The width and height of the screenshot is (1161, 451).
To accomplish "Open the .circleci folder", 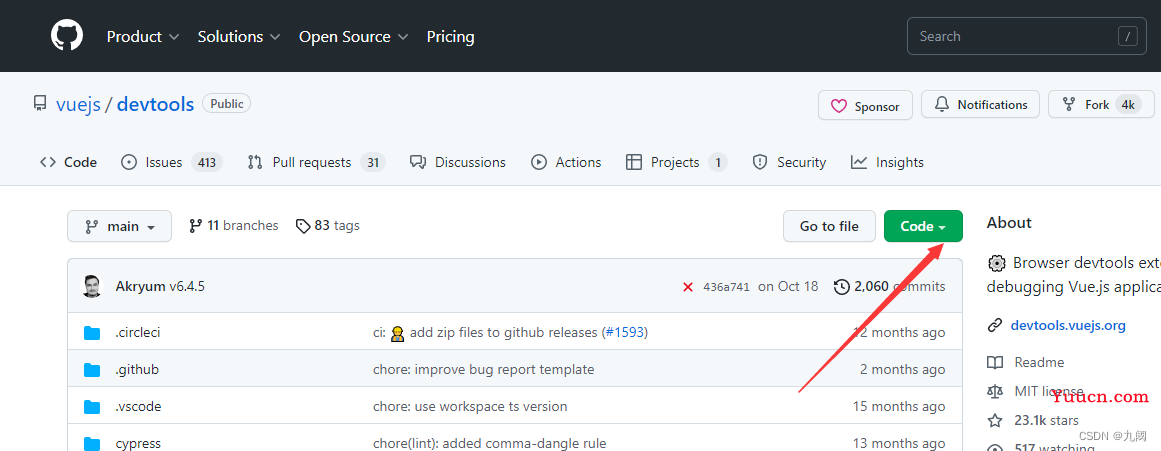I will pos(138,333).
